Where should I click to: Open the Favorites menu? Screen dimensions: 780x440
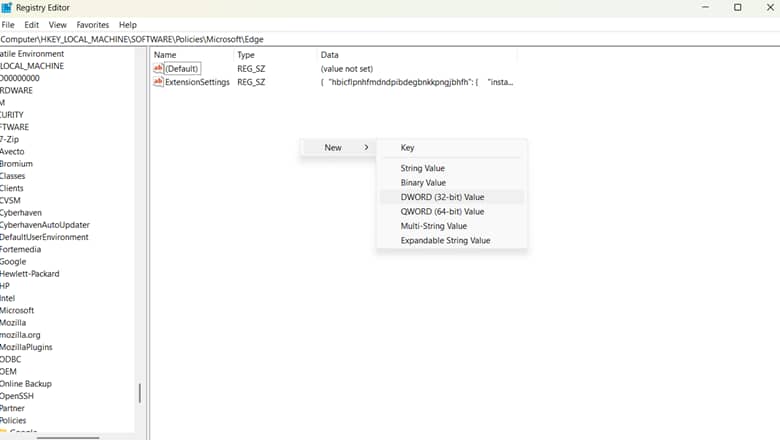(x=93, y=25)
